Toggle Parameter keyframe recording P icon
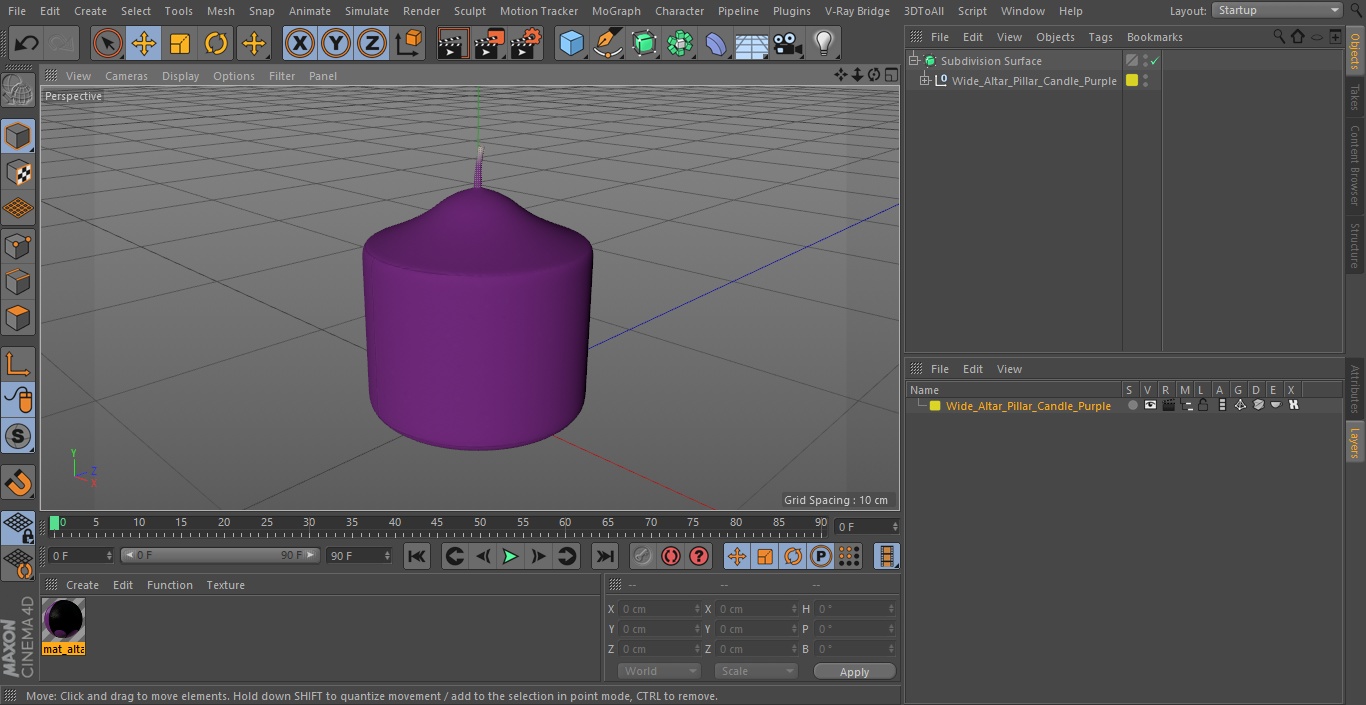 pyautogui.click(x=821, y=556)
